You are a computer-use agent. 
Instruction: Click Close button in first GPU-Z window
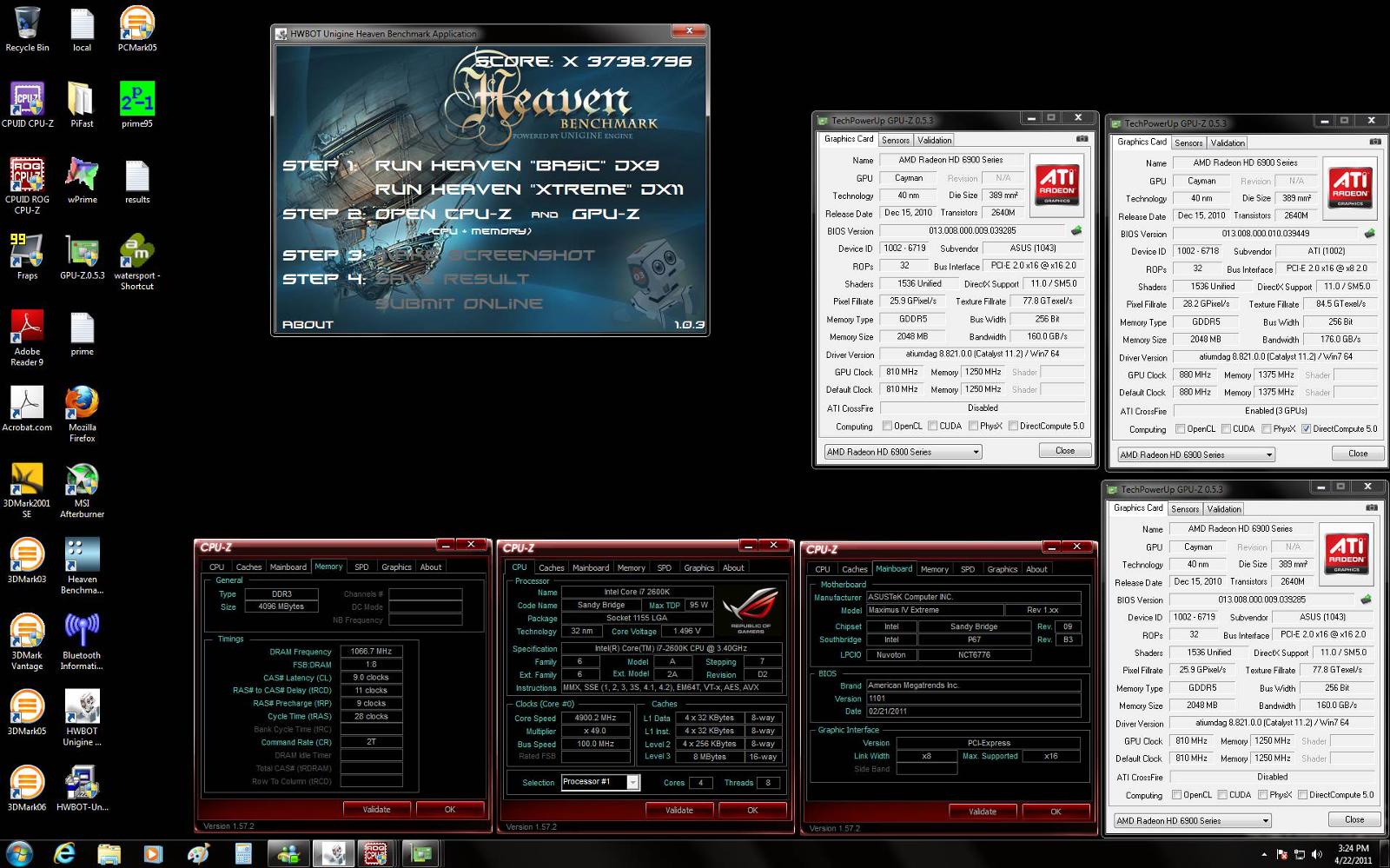tap(1064, 450)
